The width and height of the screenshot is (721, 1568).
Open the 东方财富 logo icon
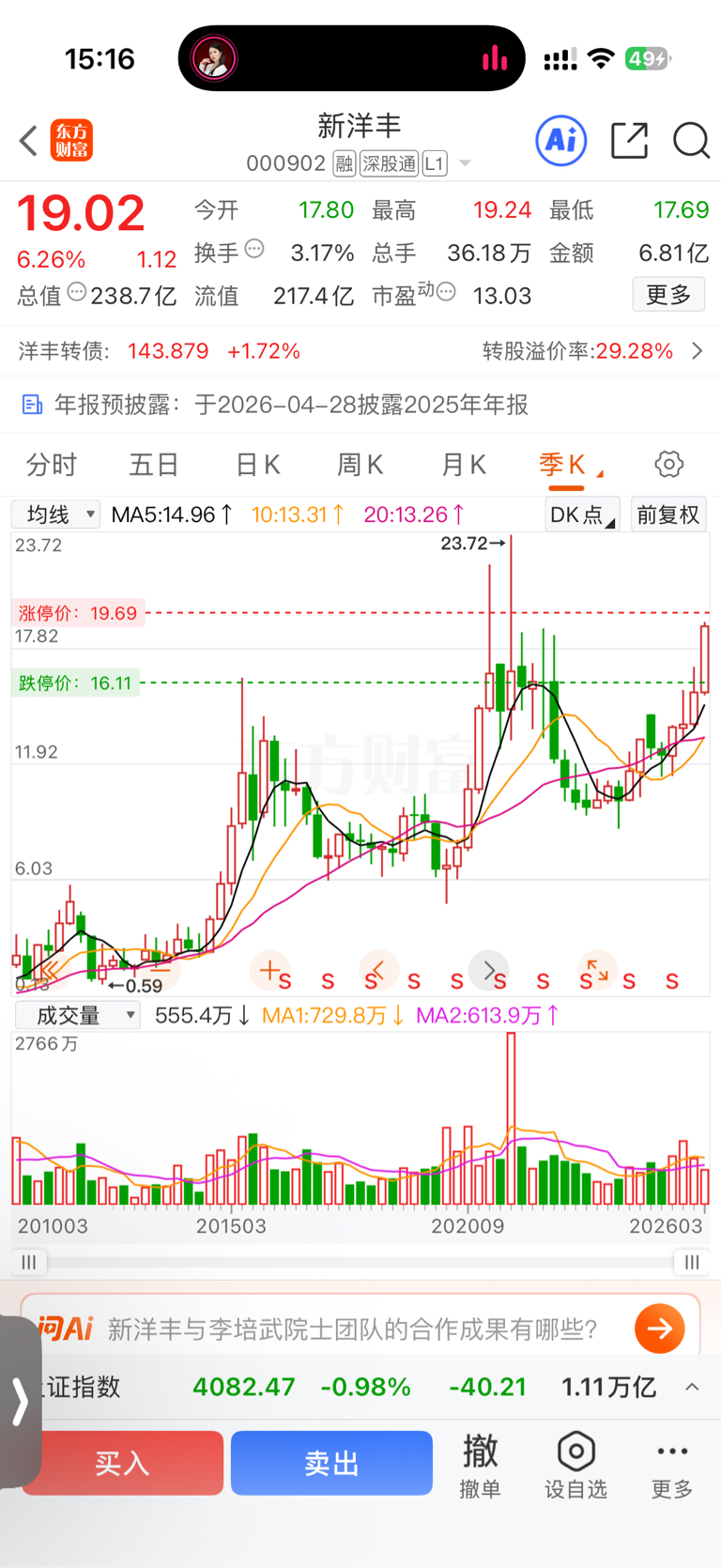click(x=72, y=141)
